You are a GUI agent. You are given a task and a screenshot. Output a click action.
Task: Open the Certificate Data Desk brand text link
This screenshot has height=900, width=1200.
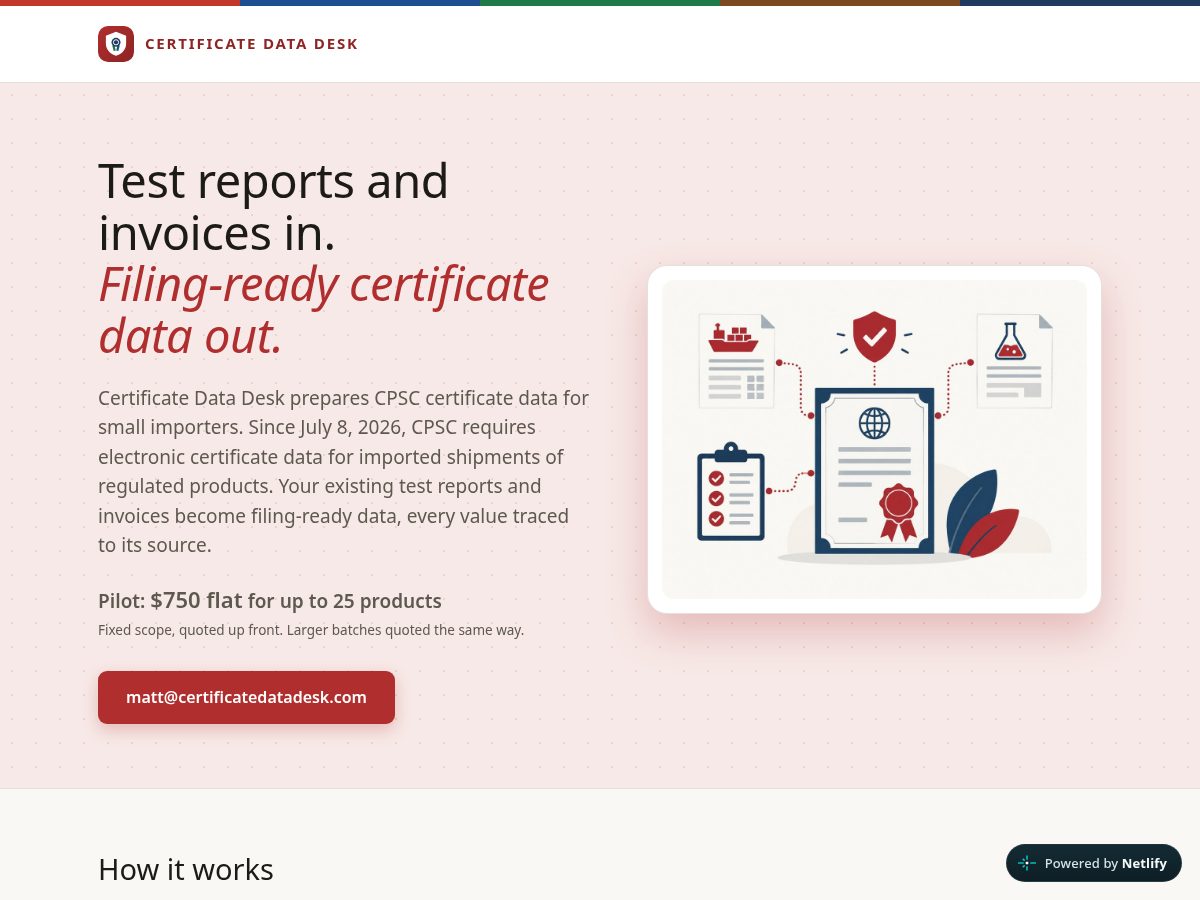tap(251, 44)
